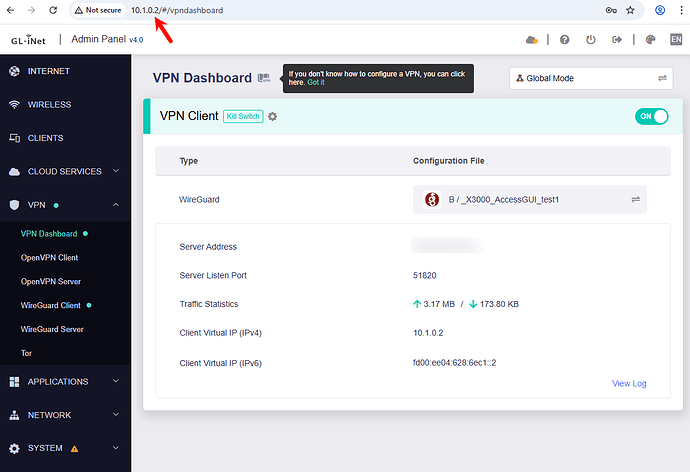Click the reboot power icon
The width and height of the screenshot is (690, 472).
tap(591, 40)
